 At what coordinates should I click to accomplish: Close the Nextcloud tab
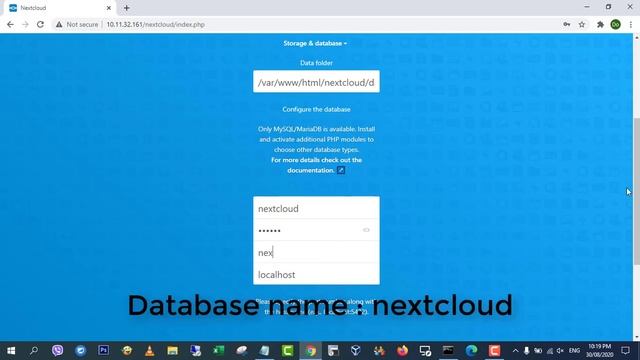coord(109,8)
